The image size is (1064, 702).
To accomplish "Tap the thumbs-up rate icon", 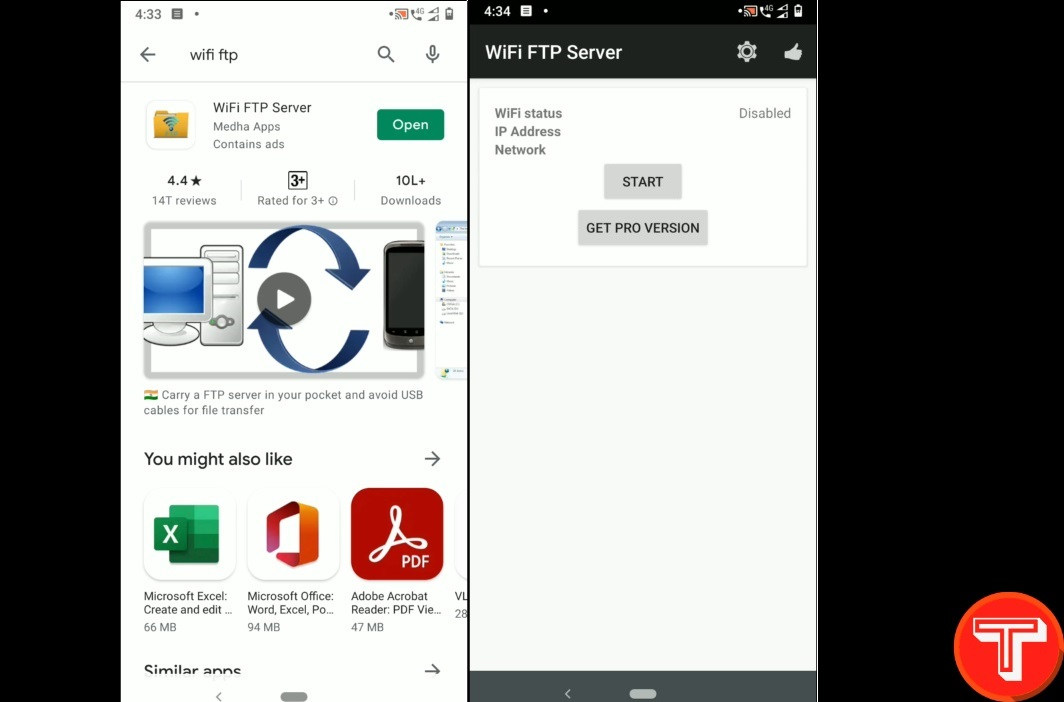I will coord(793,52).
